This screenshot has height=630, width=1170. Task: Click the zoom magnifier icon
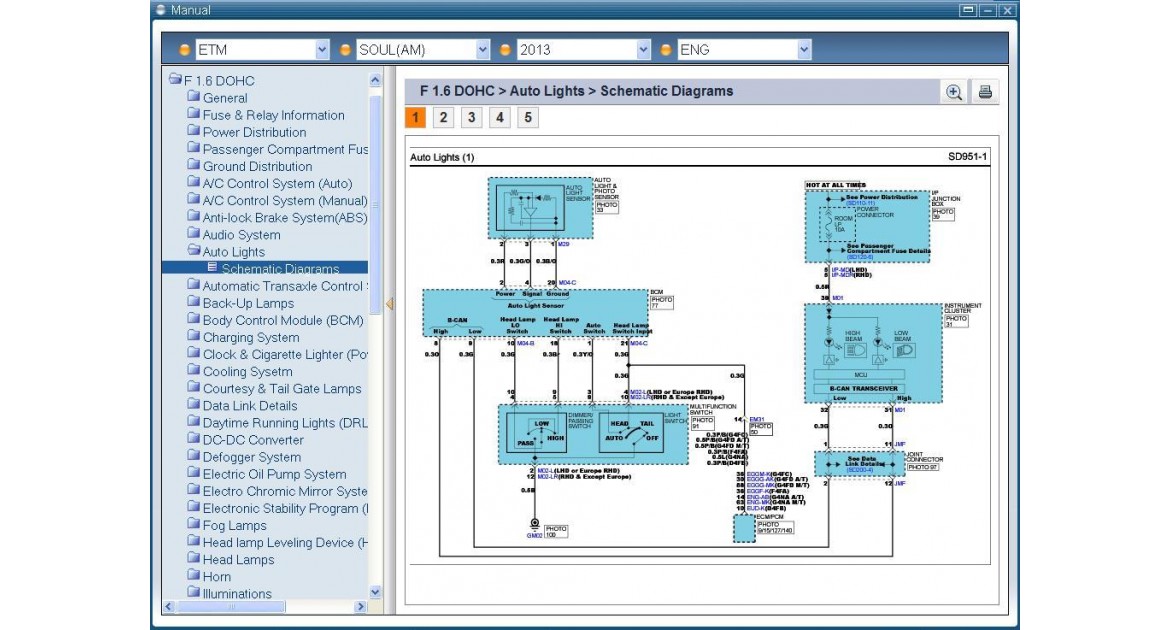click(954, 92)
